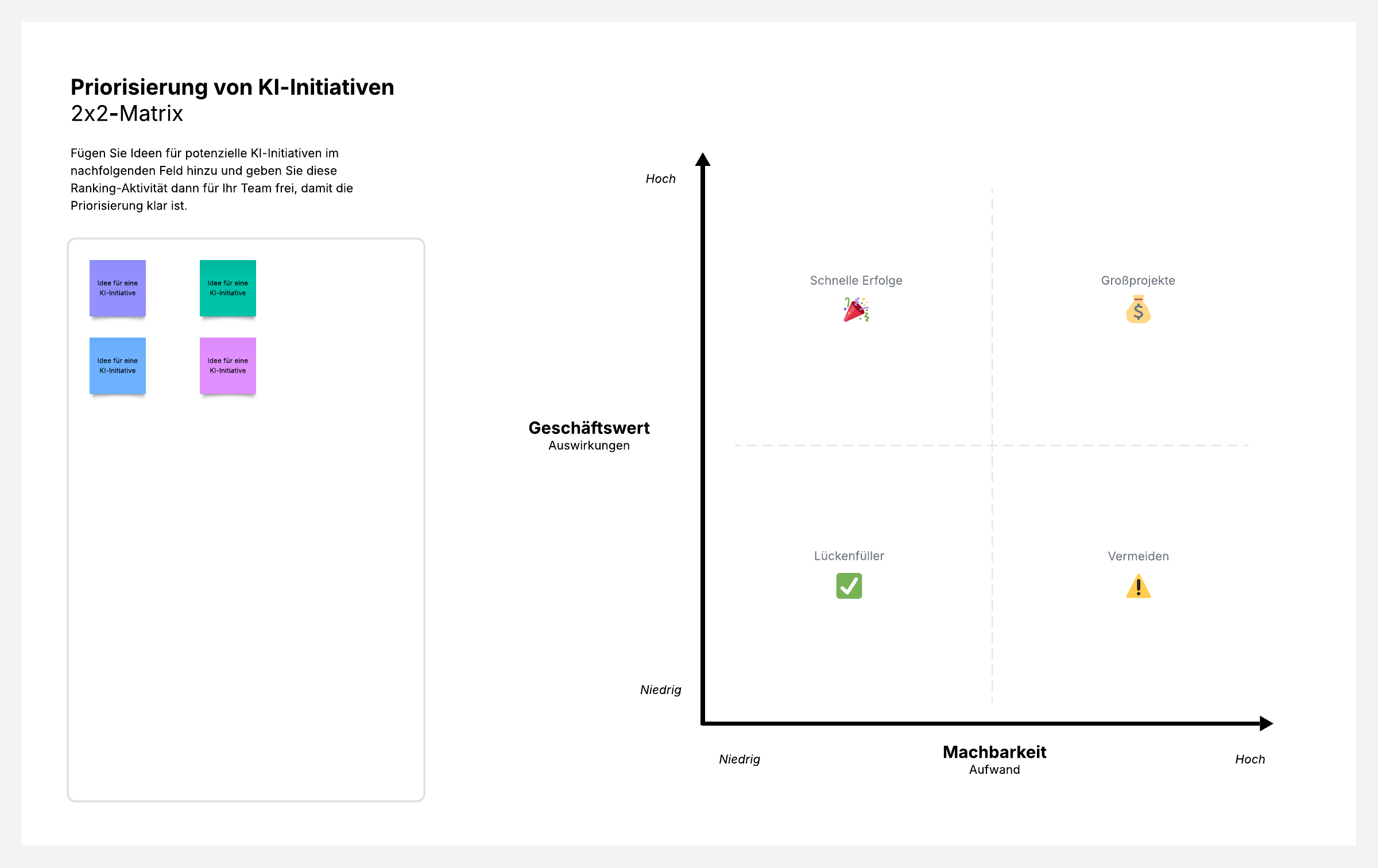Select the teal green sticky note
The image size is (1378, 868).
(x=228, y=288)
